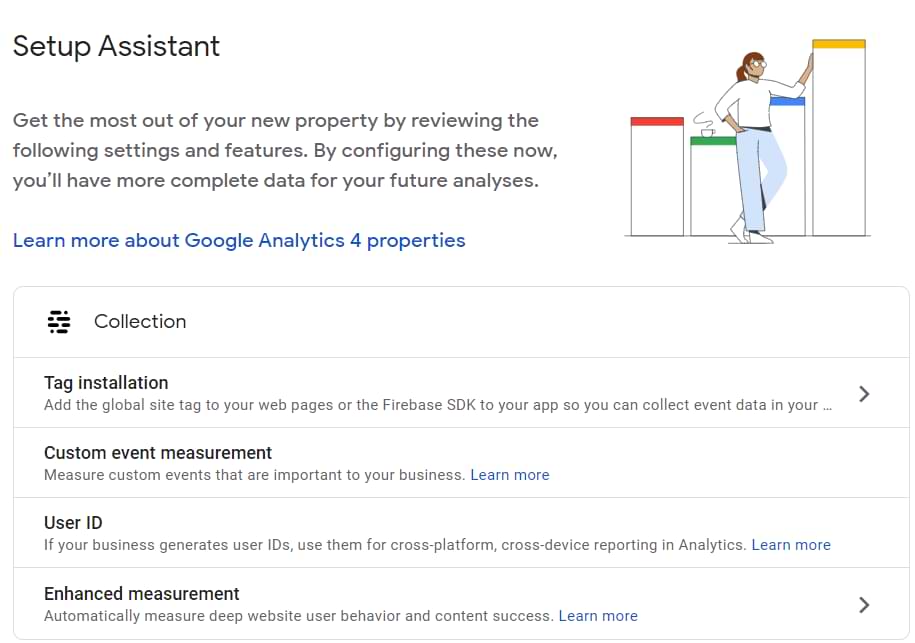Open Learn more link for Custom event measurement
Viewport: 915px width, 643px height.
point(509,475)
